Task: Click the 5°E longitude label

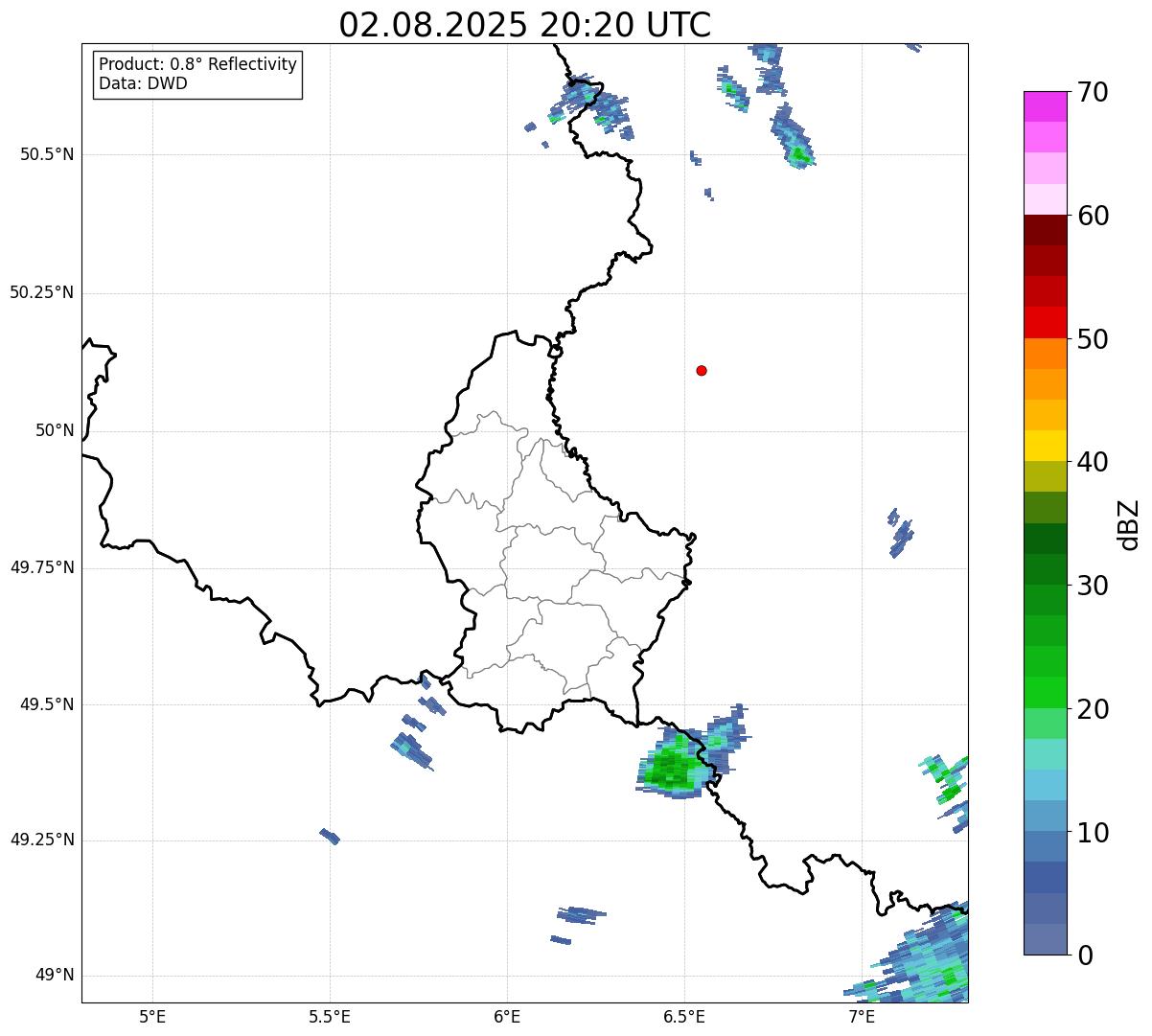Action: (152, 1016)
